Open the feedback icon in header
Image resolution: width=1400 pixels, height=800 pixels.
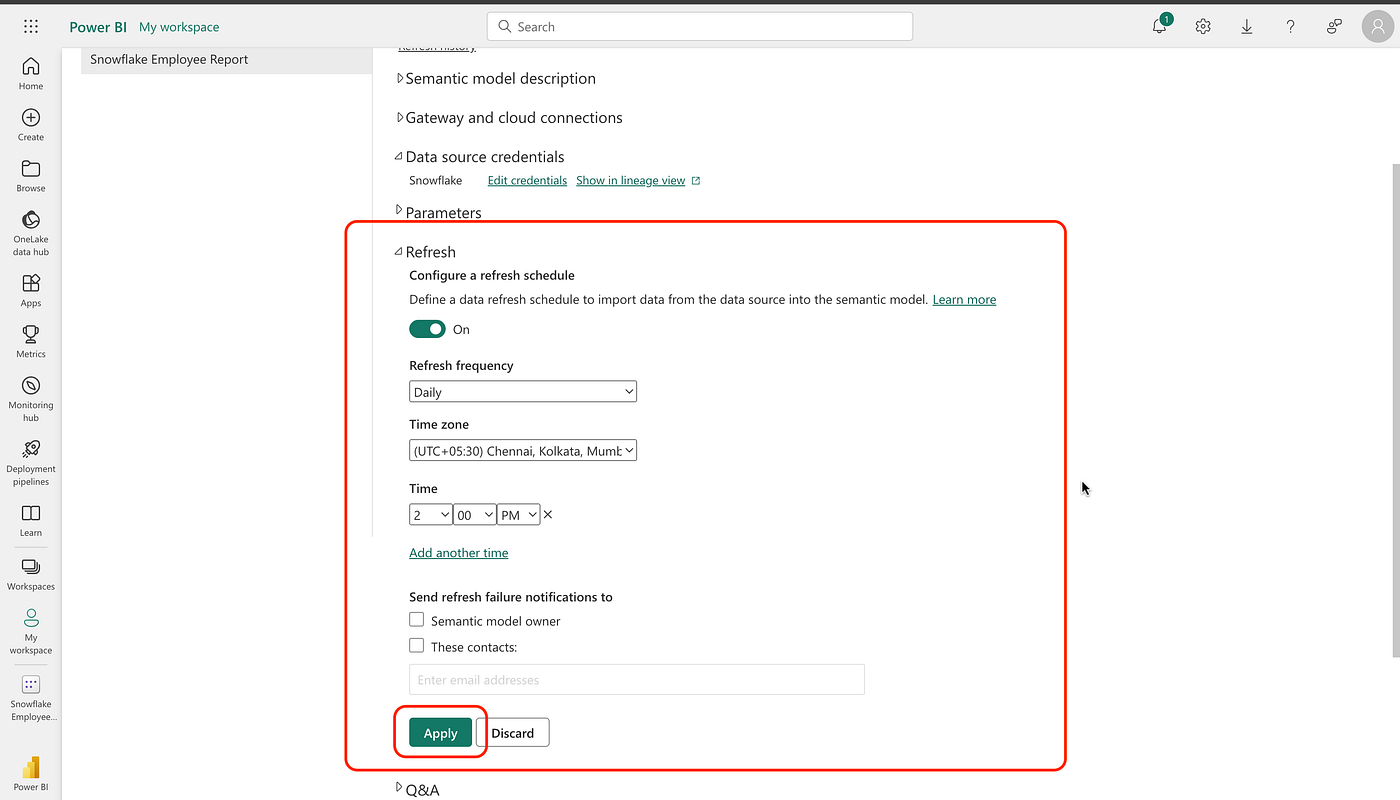click(1334, 27)
